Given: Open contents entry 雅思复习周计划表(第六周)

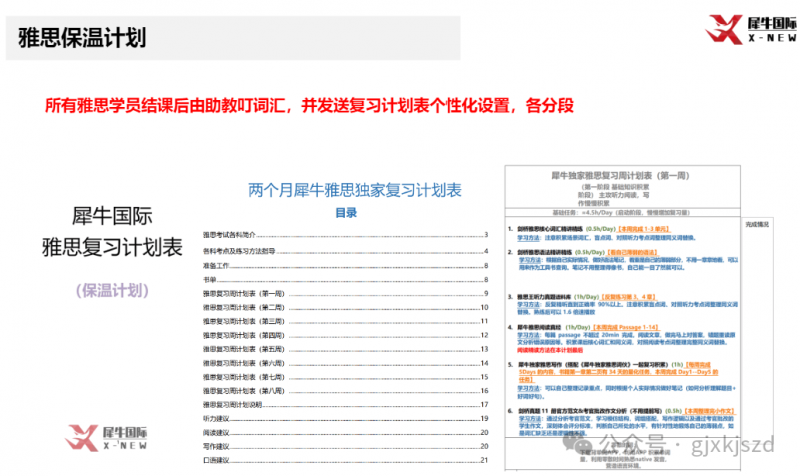Looking at the screenshot, I should coord(345,363).
